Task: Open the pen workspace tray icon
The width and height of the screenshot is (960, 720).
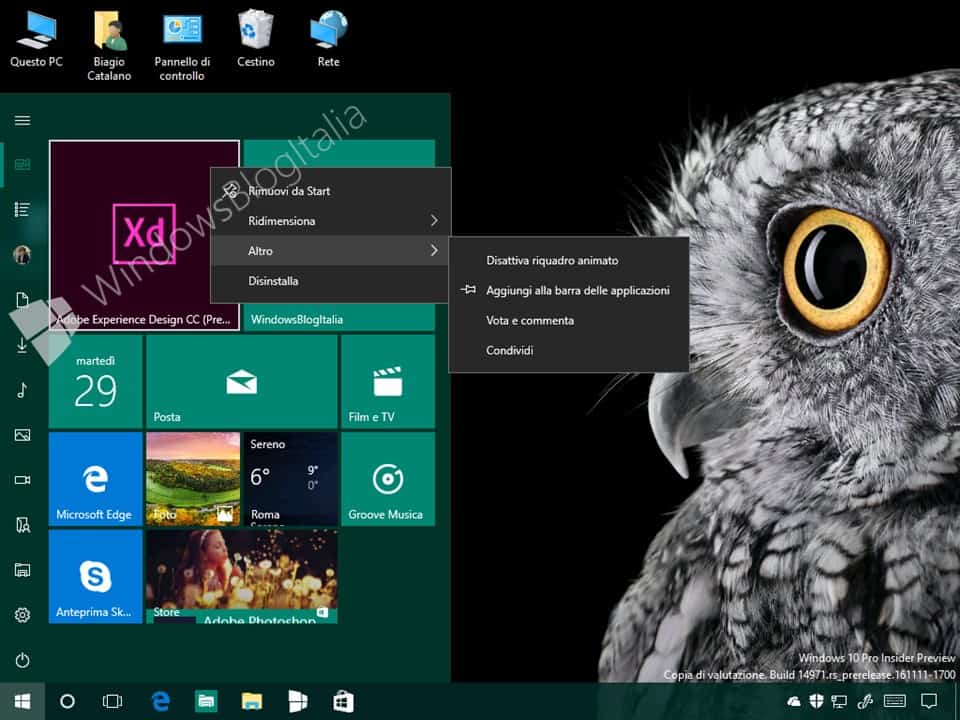Action: tap(864, 701)
